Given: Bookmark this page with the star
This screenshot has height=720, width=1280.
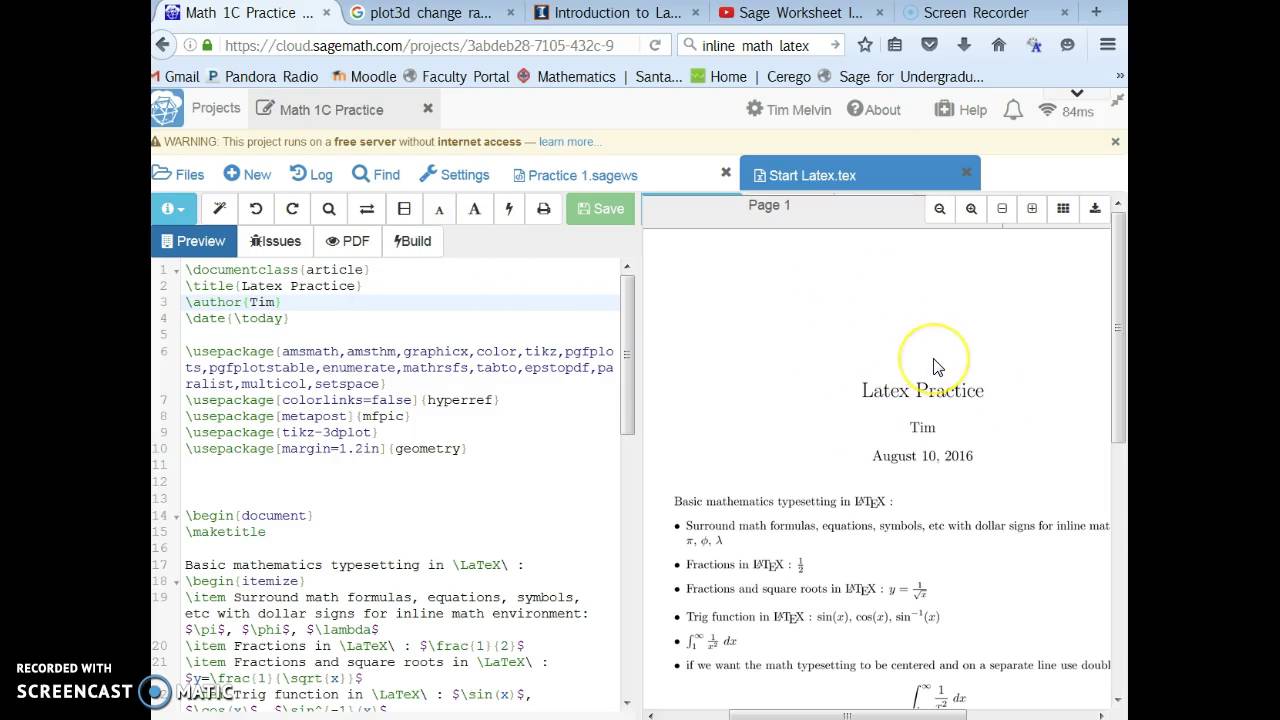Looking at the screenshot, I should tap(865, 45).
